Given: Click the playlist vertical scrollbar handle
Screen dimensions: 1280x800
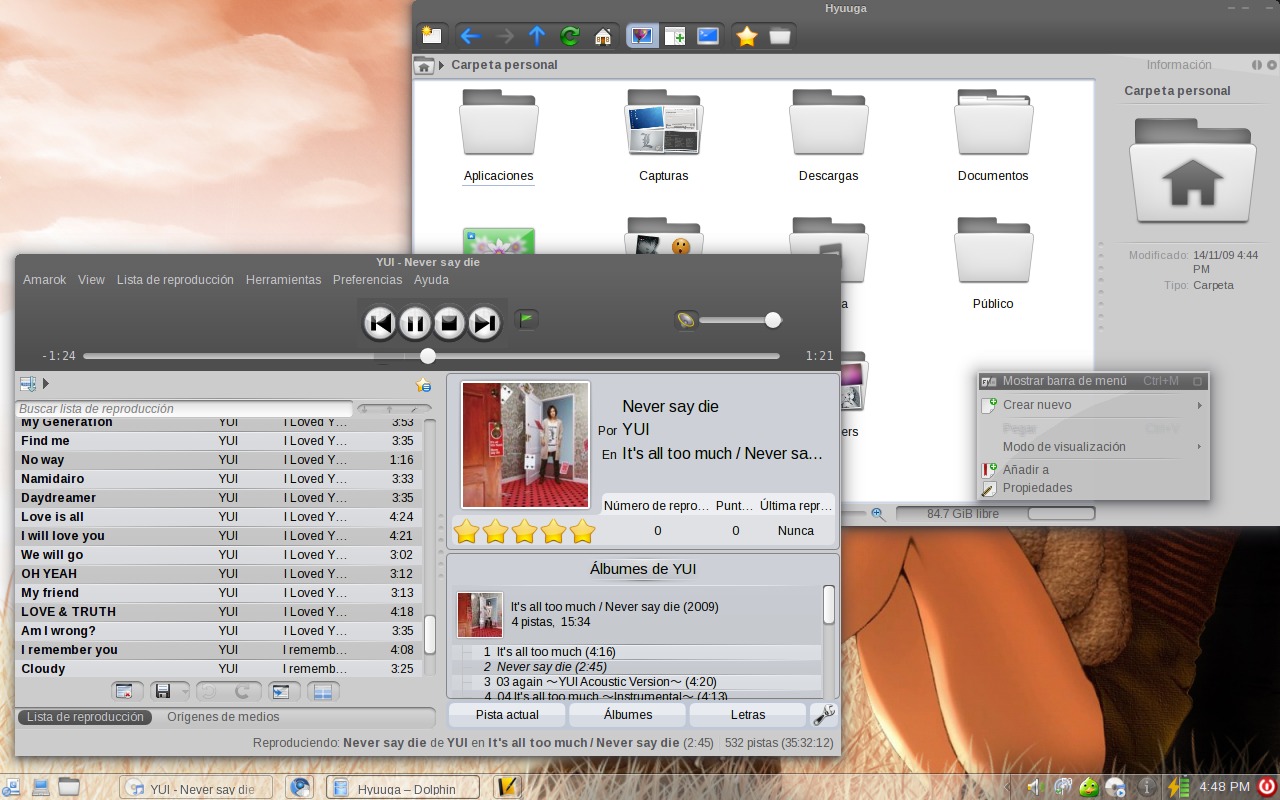Looking at the screenshot, I should (430, 634).
